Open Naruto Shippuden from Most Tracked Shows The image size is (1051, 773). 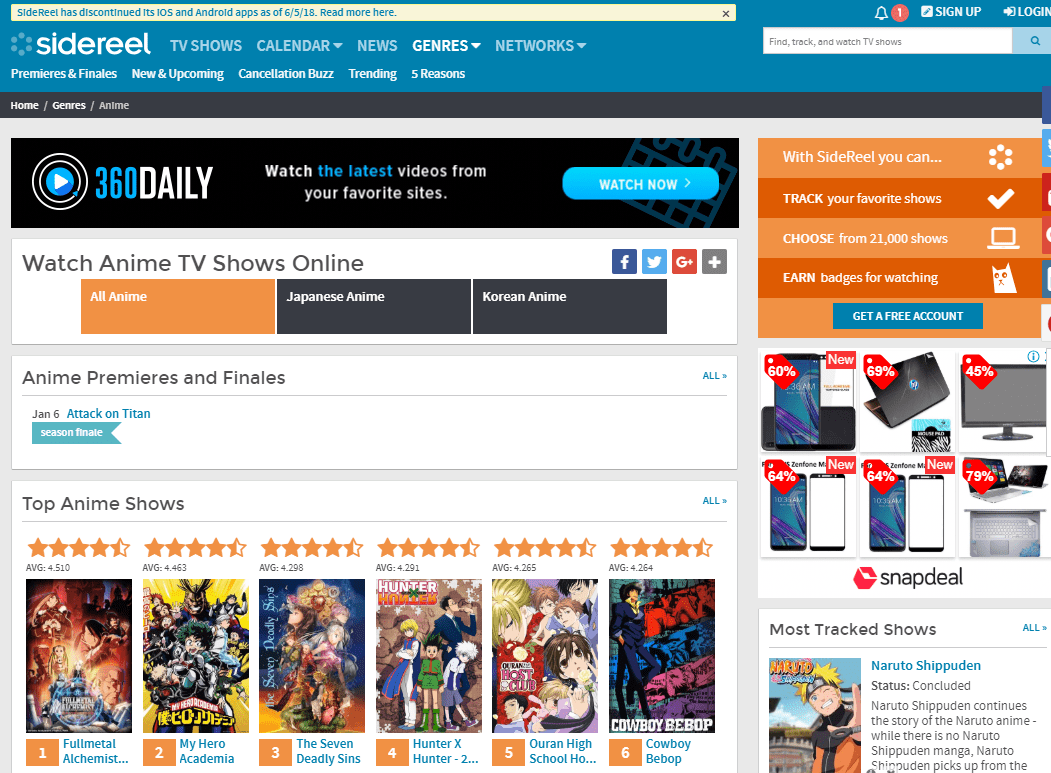tap(925, 665)
